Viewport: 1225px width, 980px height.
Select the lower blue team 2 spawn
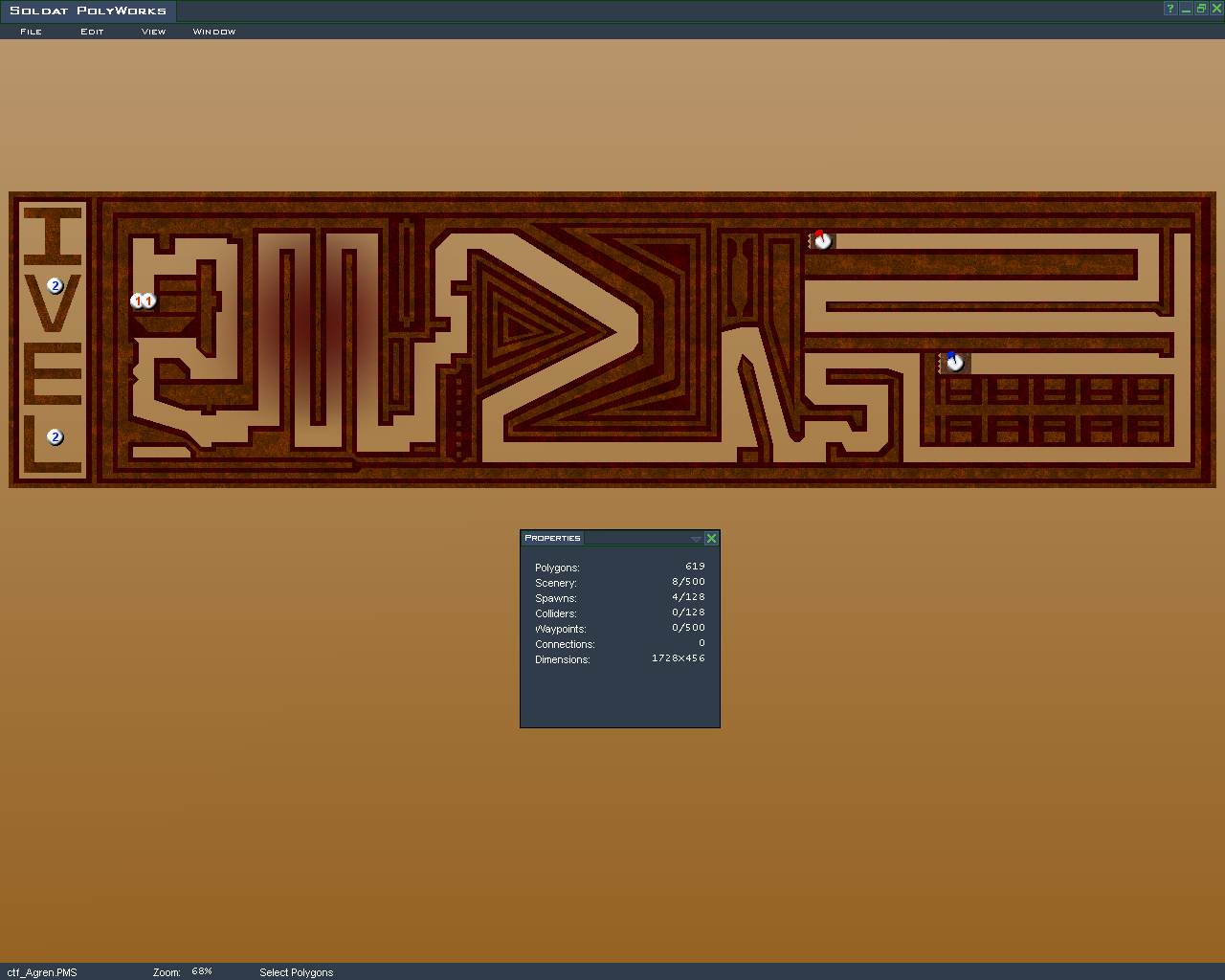(x=56, y=437)
